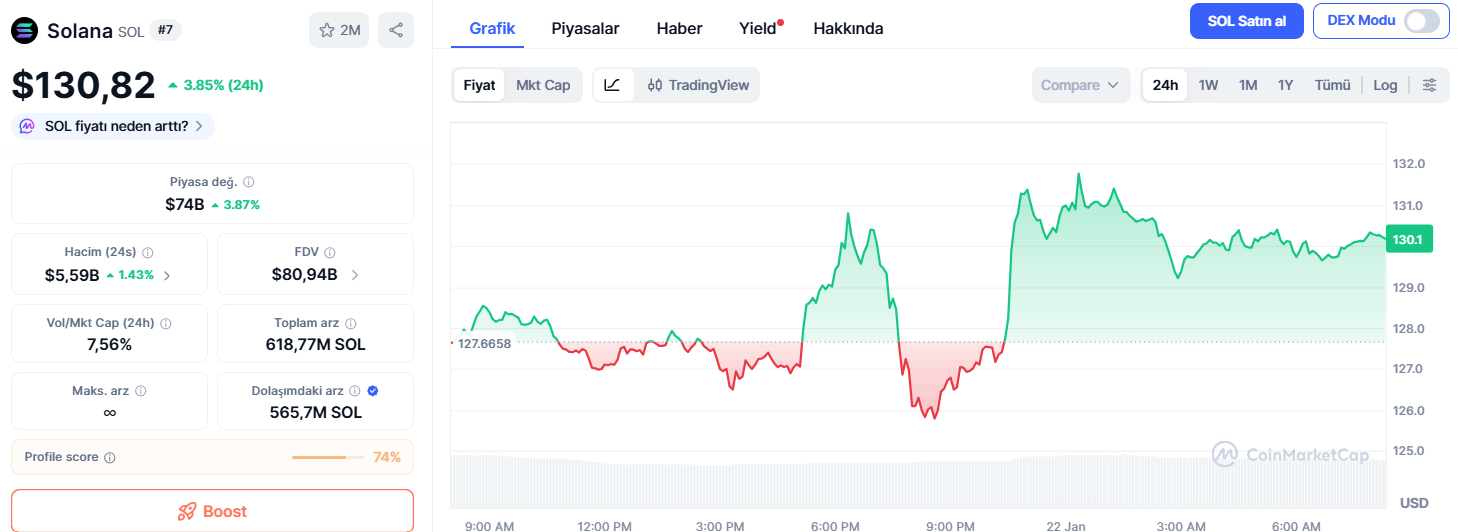This screenshot has width=1458, height=532.
Task: Select the line chart type icon
Action: point(612,85)
